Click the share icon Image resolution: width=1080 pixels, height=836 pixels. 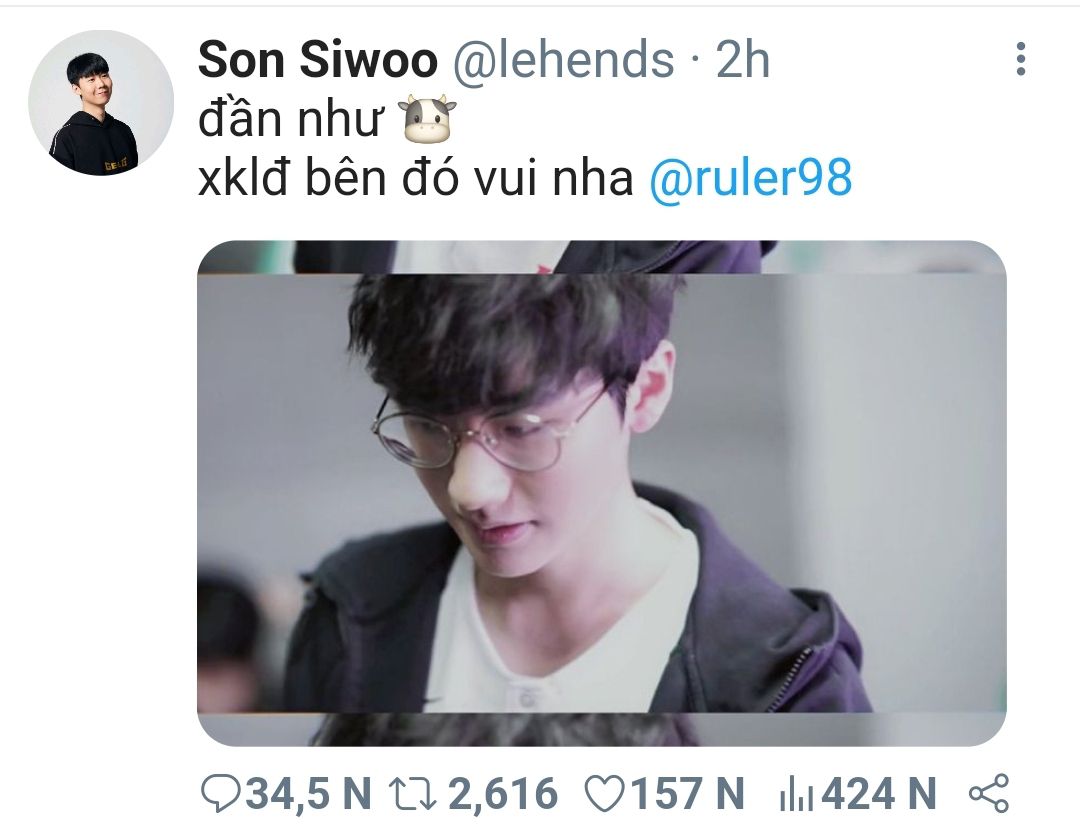(x=989, y=793)
